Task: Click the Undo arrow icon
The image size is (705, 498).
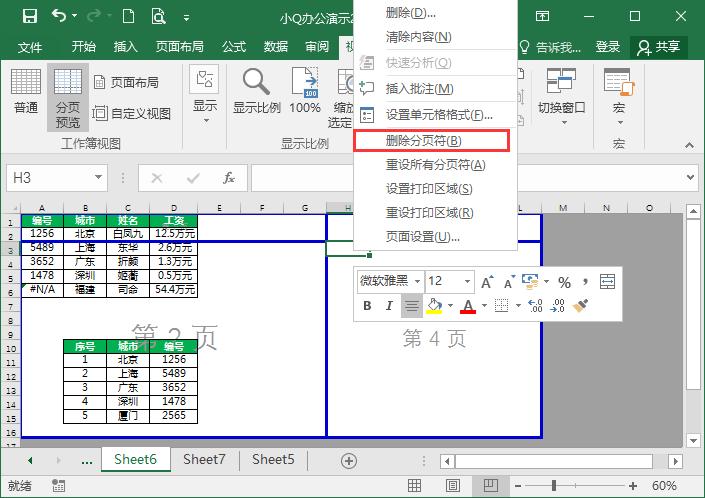Action: point(59,16)
